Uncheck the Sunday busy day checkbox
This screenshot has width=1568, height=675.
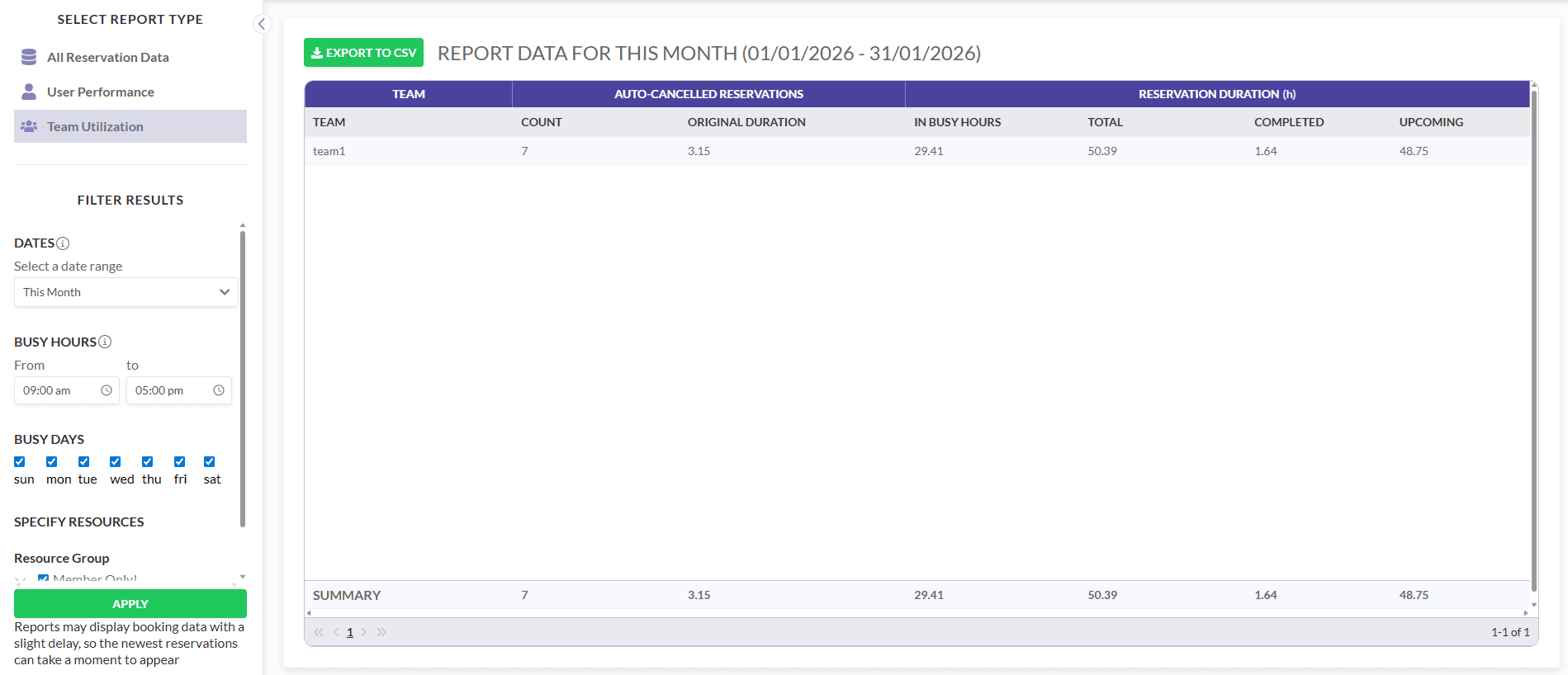coord(20,462)
